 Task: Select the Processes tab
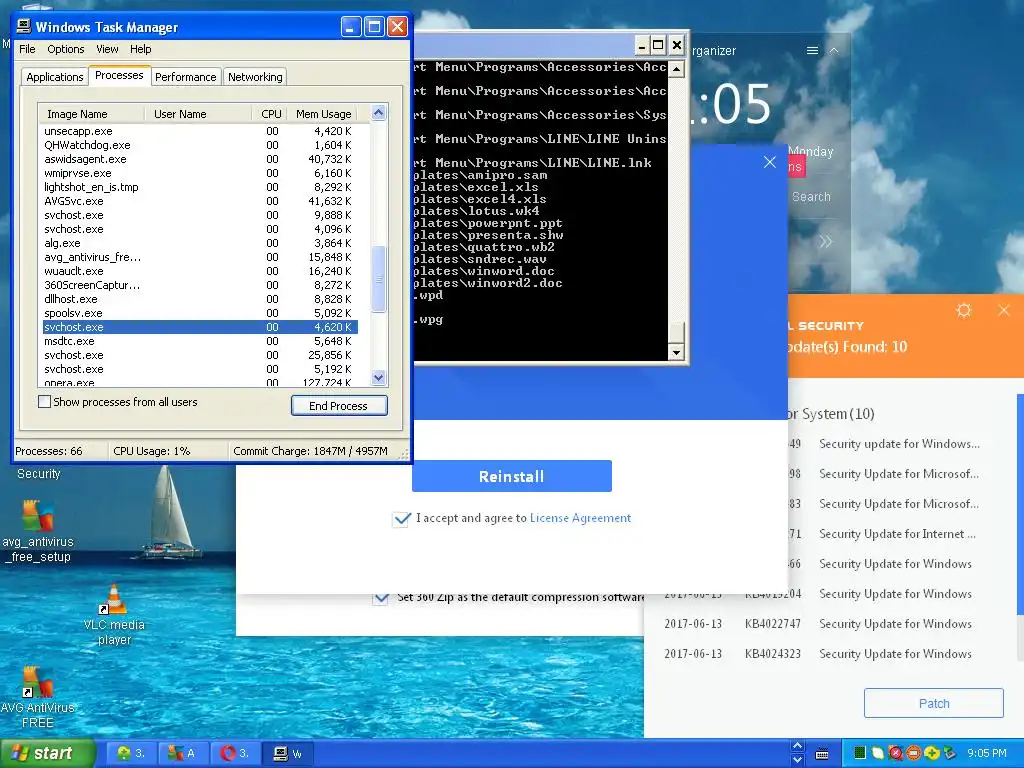(119, 75)
